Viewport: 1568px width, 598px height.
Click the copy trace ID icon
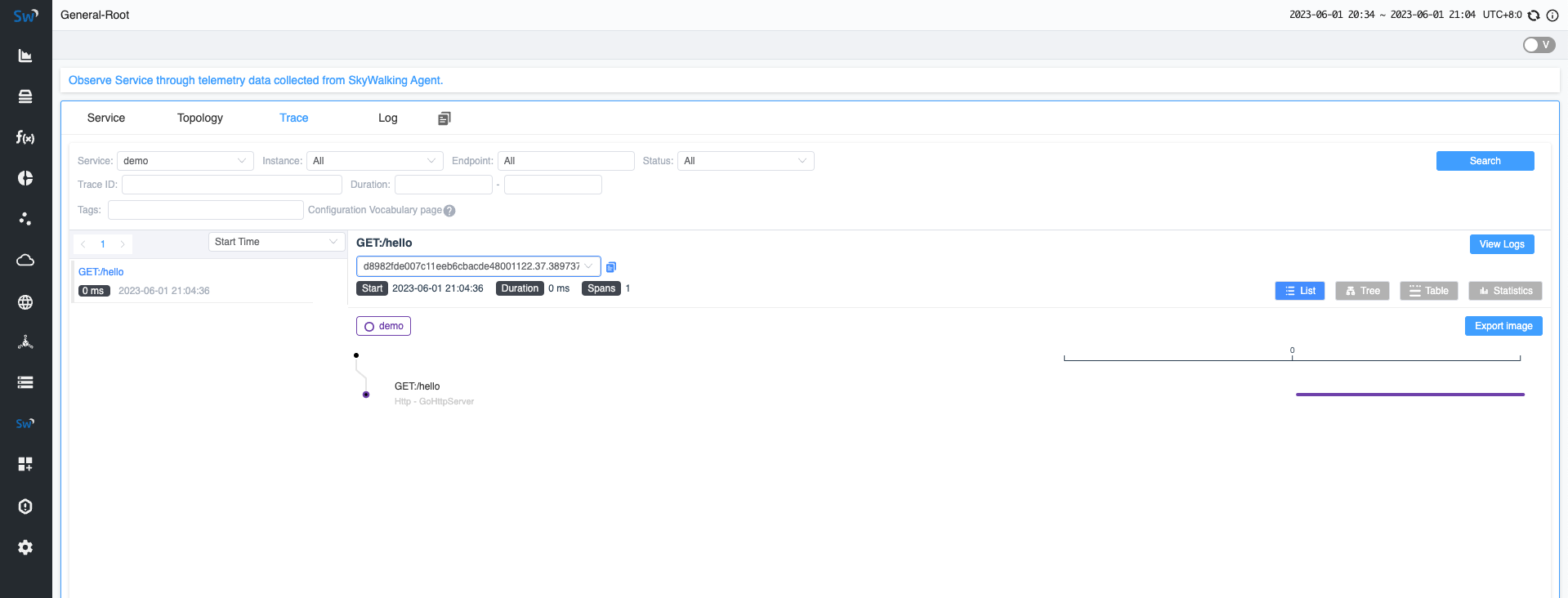pos(611,267)
